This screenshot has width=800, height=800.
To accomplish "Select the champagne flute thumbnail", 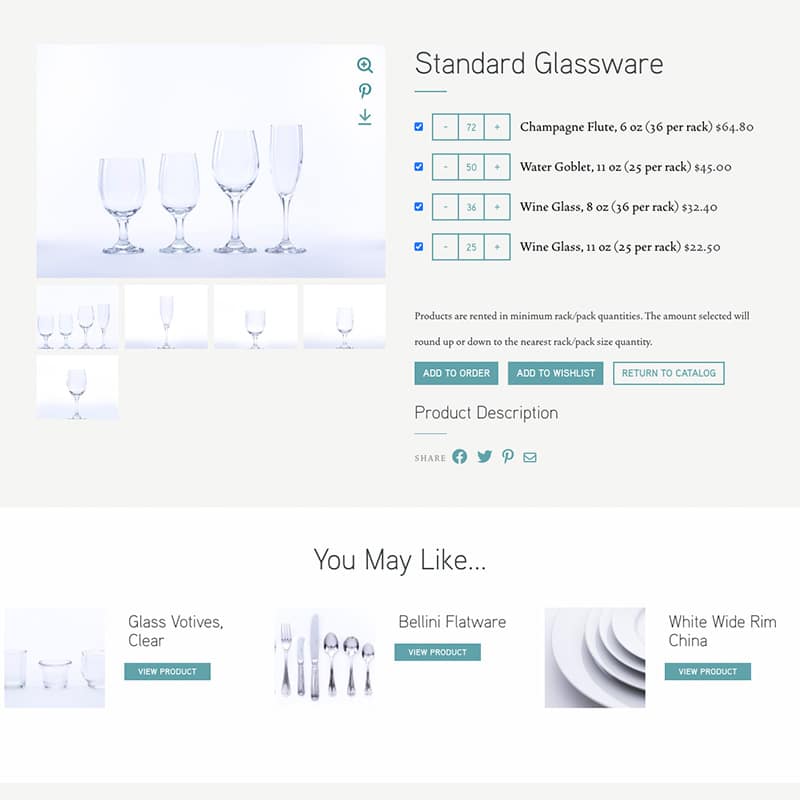I will [x=166, y=317].
